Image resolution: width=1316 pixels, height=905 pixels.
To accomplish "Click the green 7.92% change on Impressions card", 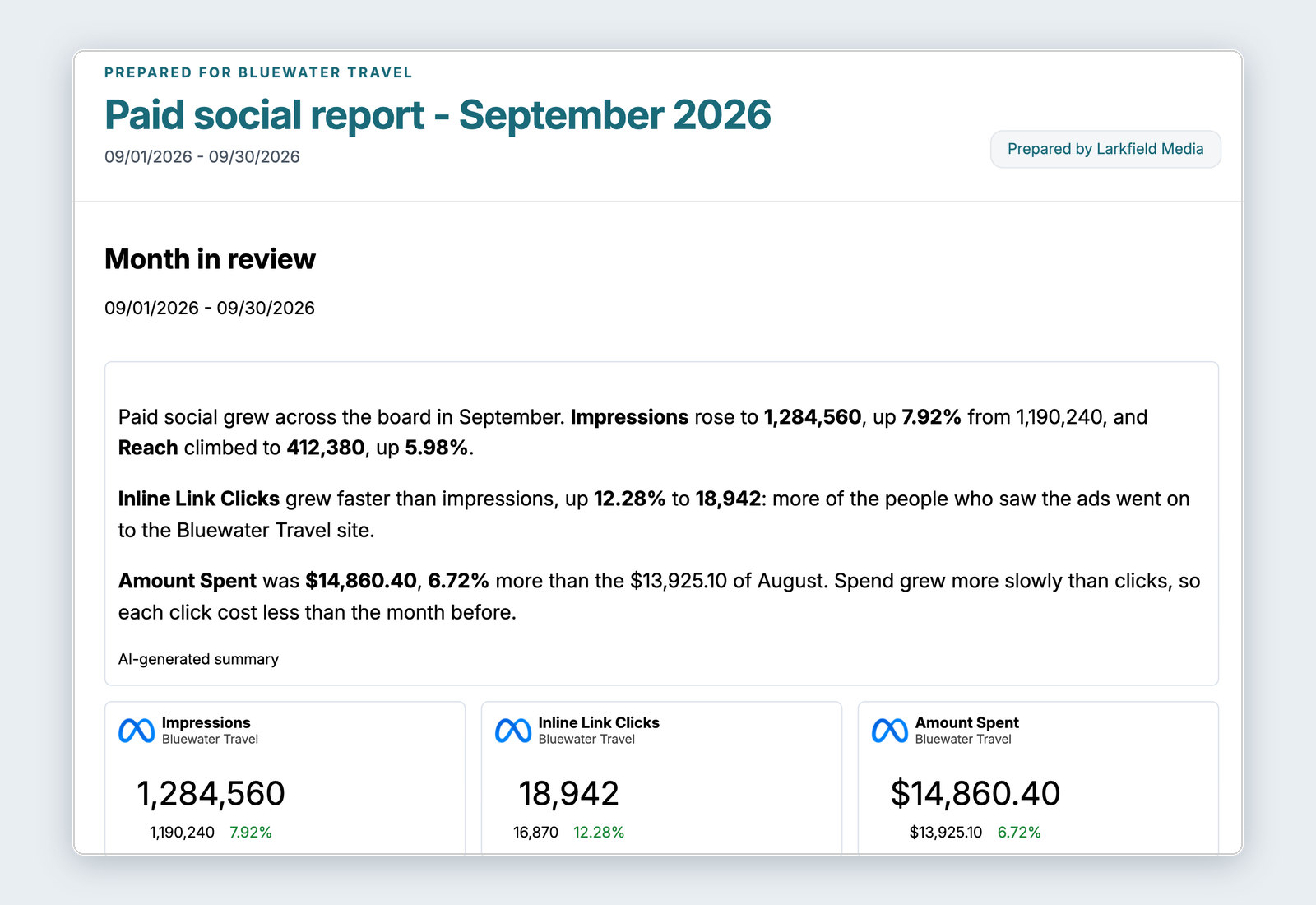I will pos(251,833).
